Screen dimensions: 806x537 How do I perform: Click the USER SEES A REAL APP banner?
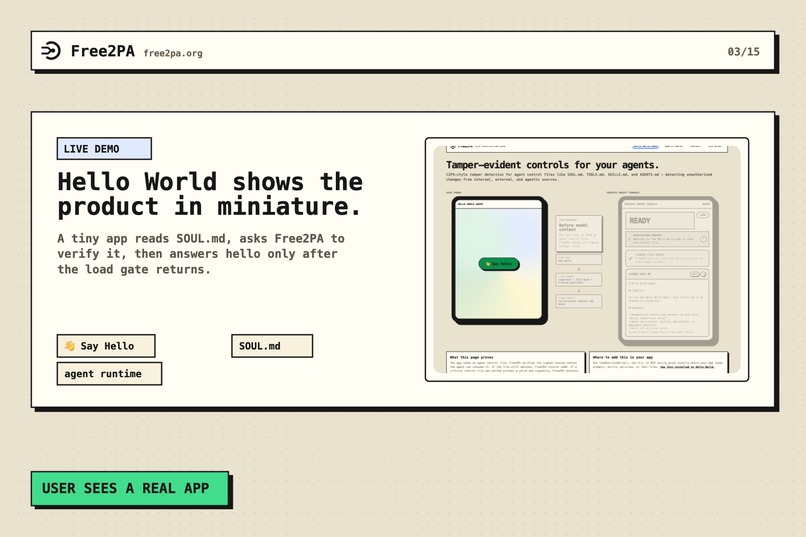click(x=130, y=488)
